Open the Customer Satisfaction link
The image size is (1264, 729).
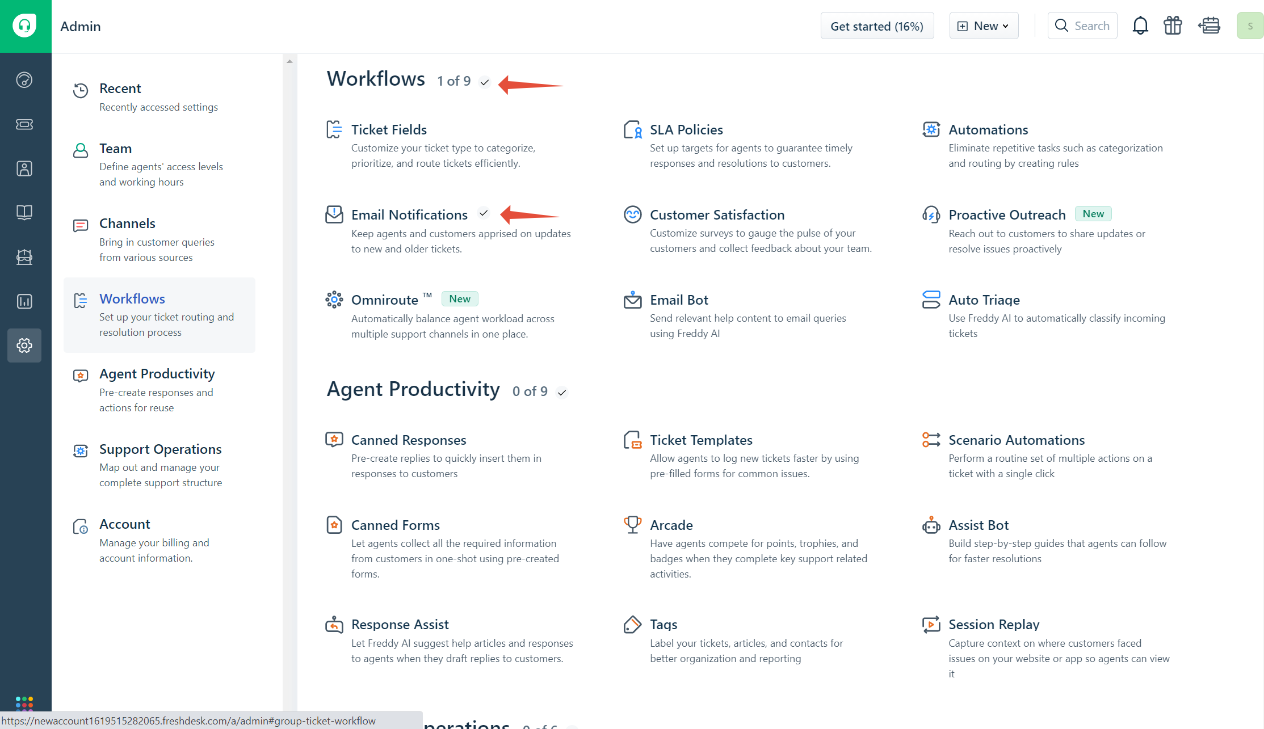point(717,215)
